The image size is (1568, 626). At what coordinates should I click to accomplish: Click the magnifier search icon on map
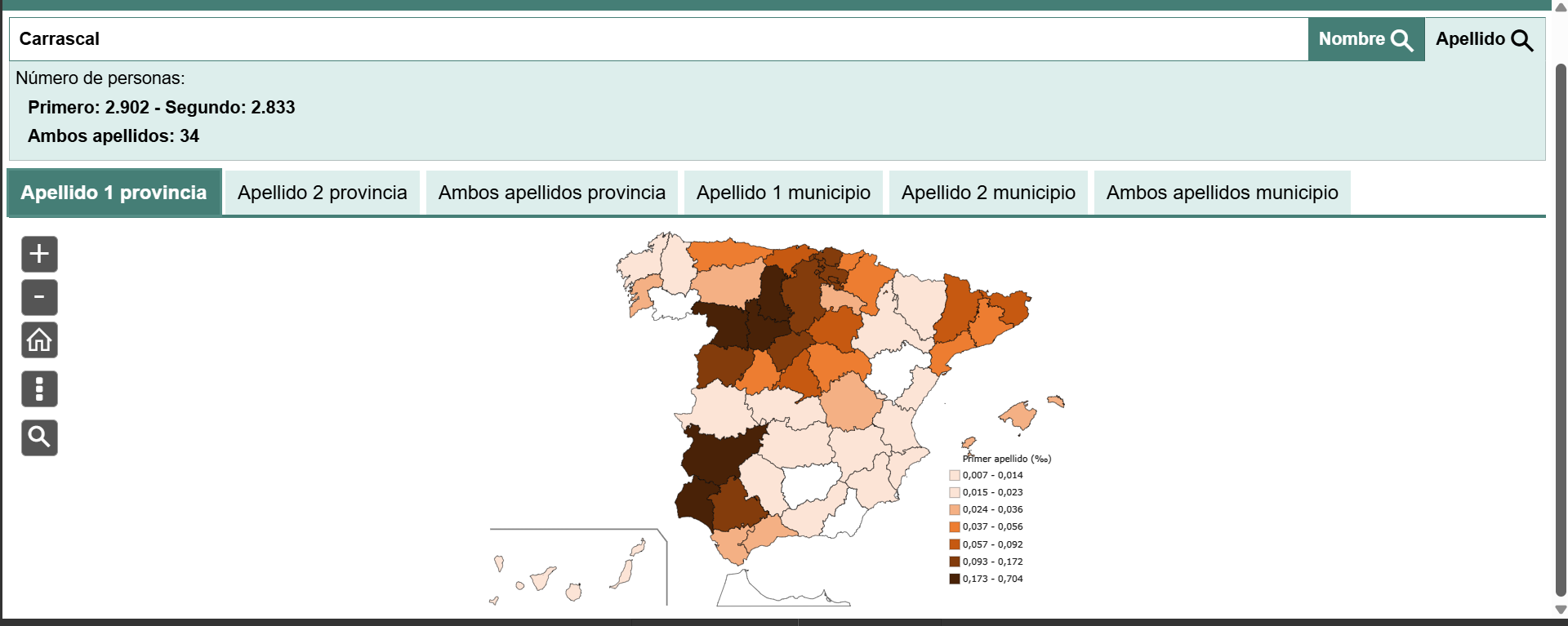pyautogui.click(x=39, y=437)
